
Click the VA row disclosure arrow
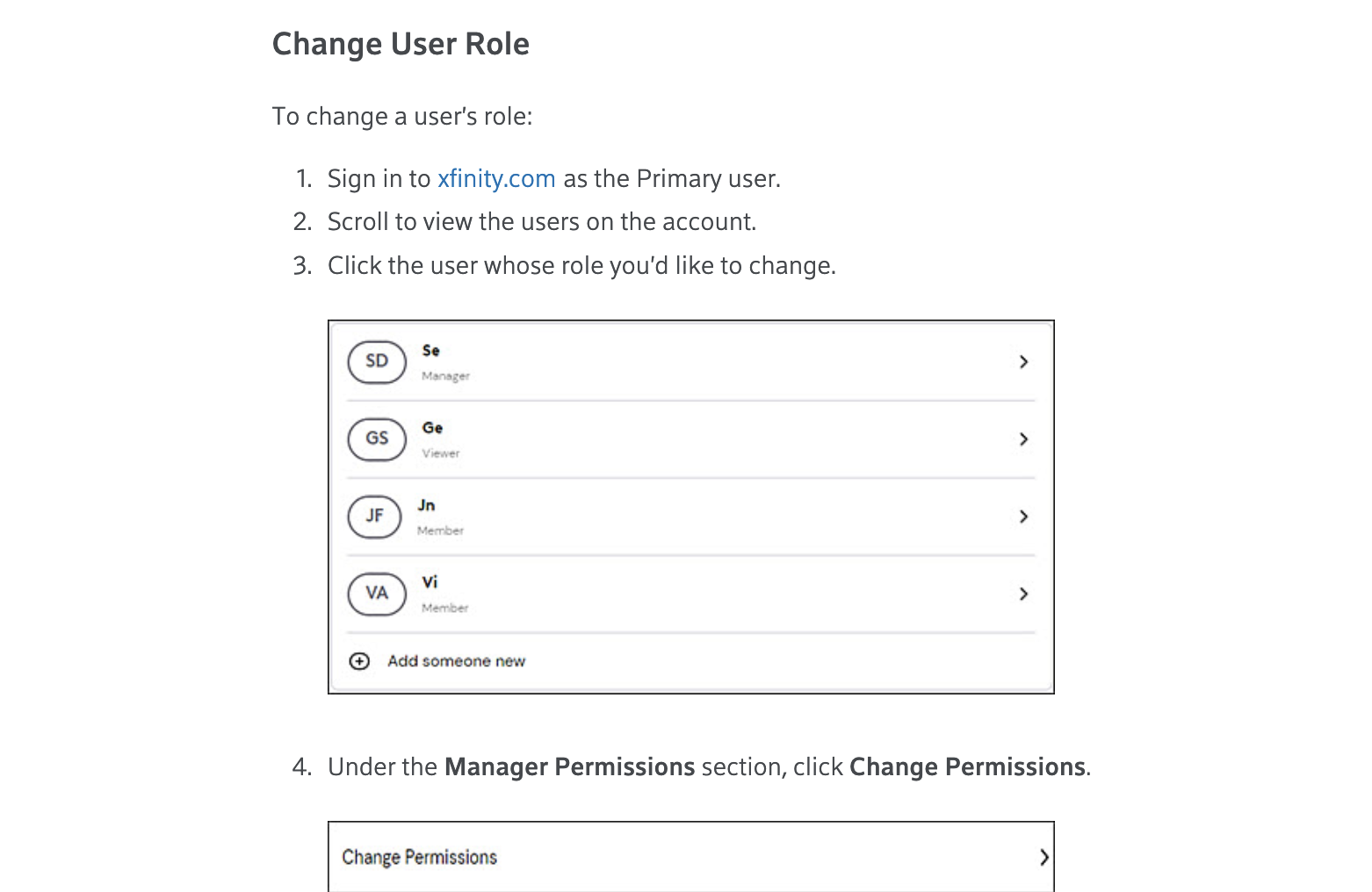pyautogui.click(x=1023, y=593)
